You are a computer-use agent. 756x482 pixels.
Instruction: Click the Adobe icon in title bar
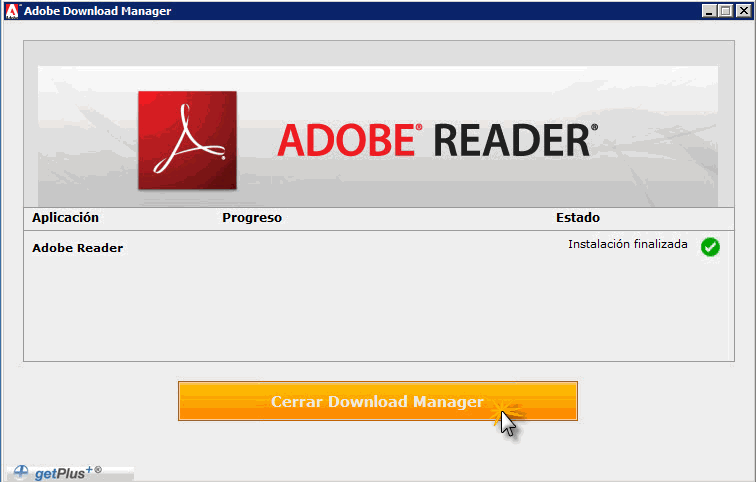pos(12,11)
